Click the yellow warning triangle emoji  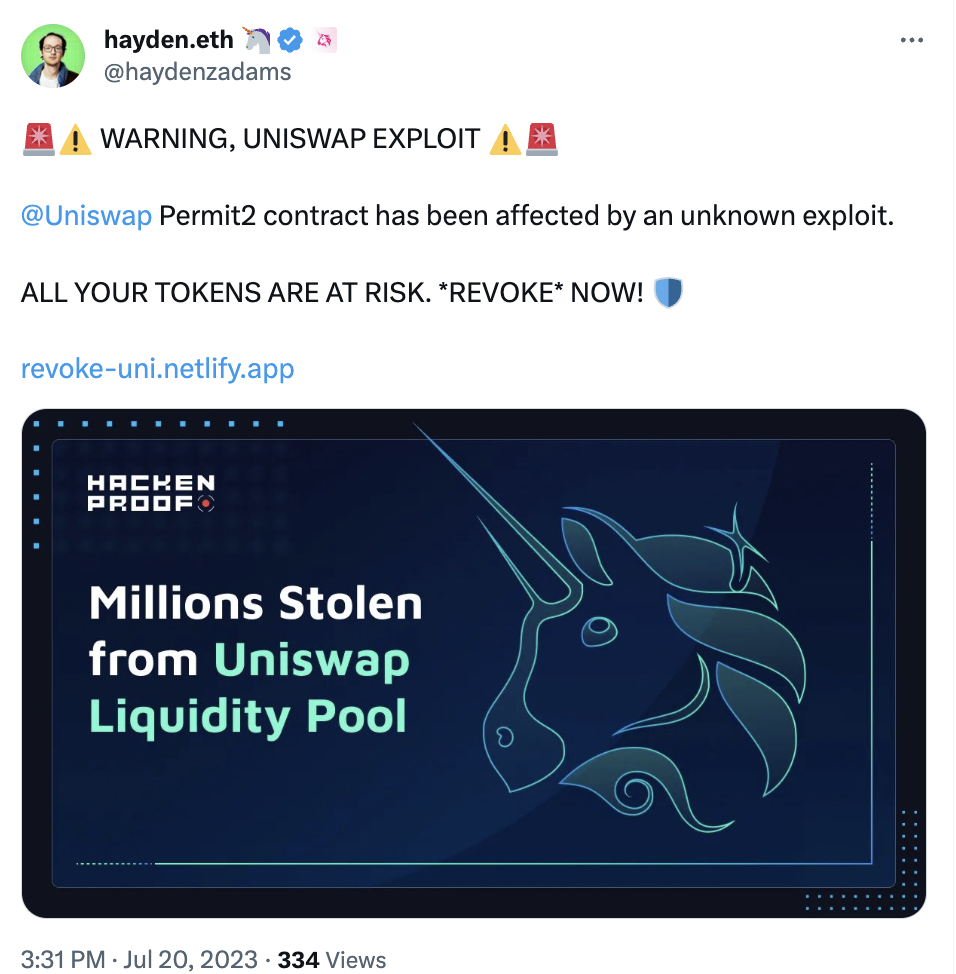click(x=77, y=139)
